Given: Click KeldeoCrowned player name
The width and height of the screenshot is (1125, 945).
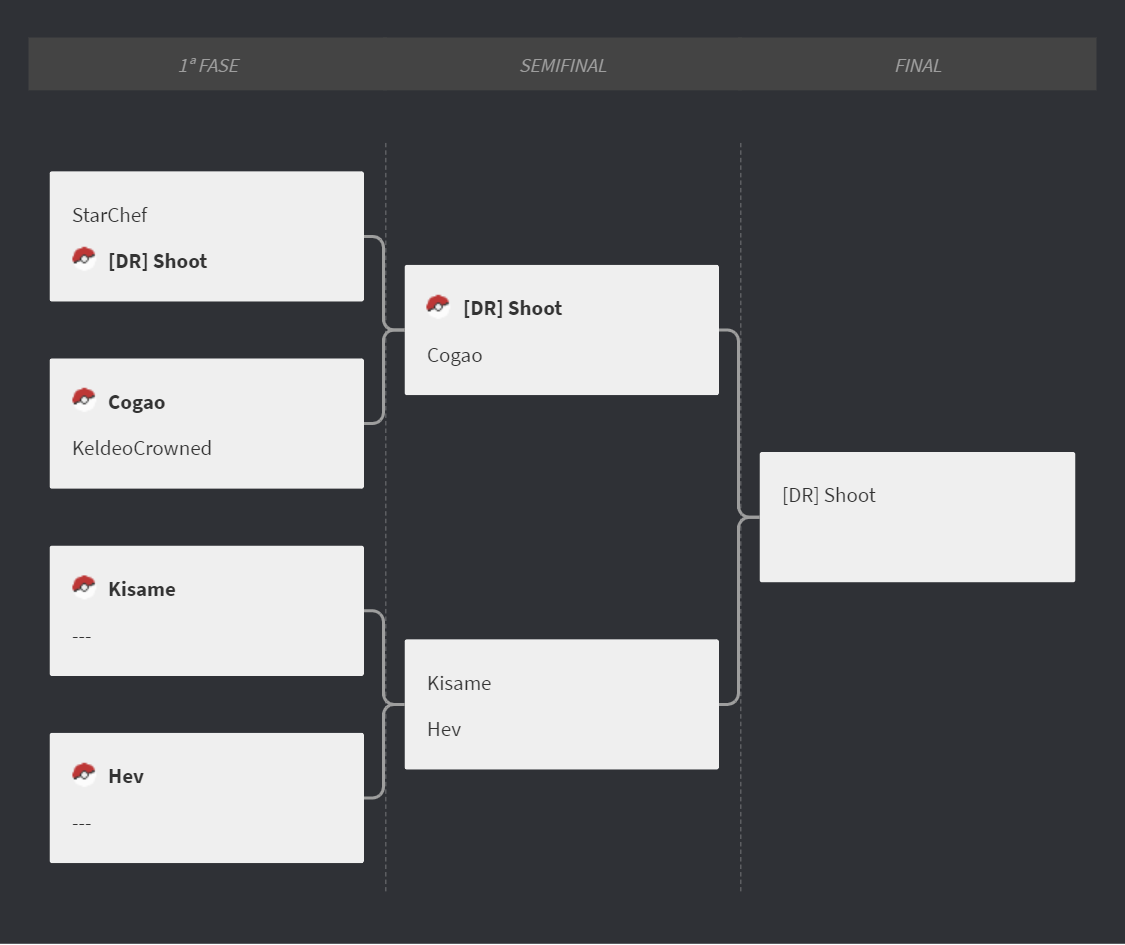Looking at the screenshot, I should (x=142, y=448).
